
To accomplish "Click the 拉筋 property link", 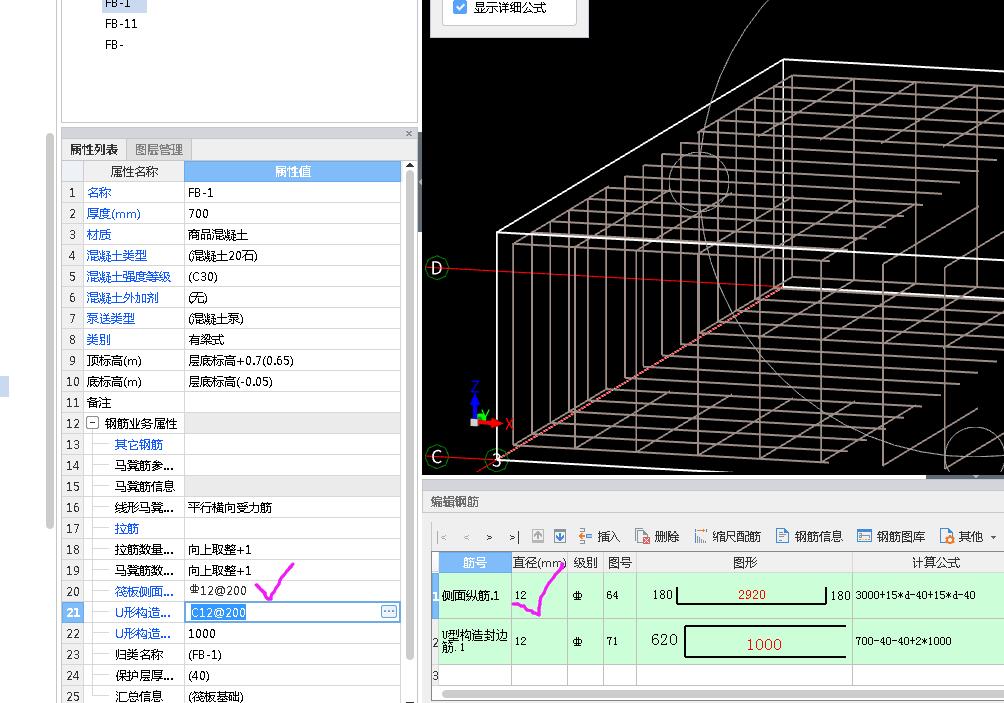I will coord(127,528).
